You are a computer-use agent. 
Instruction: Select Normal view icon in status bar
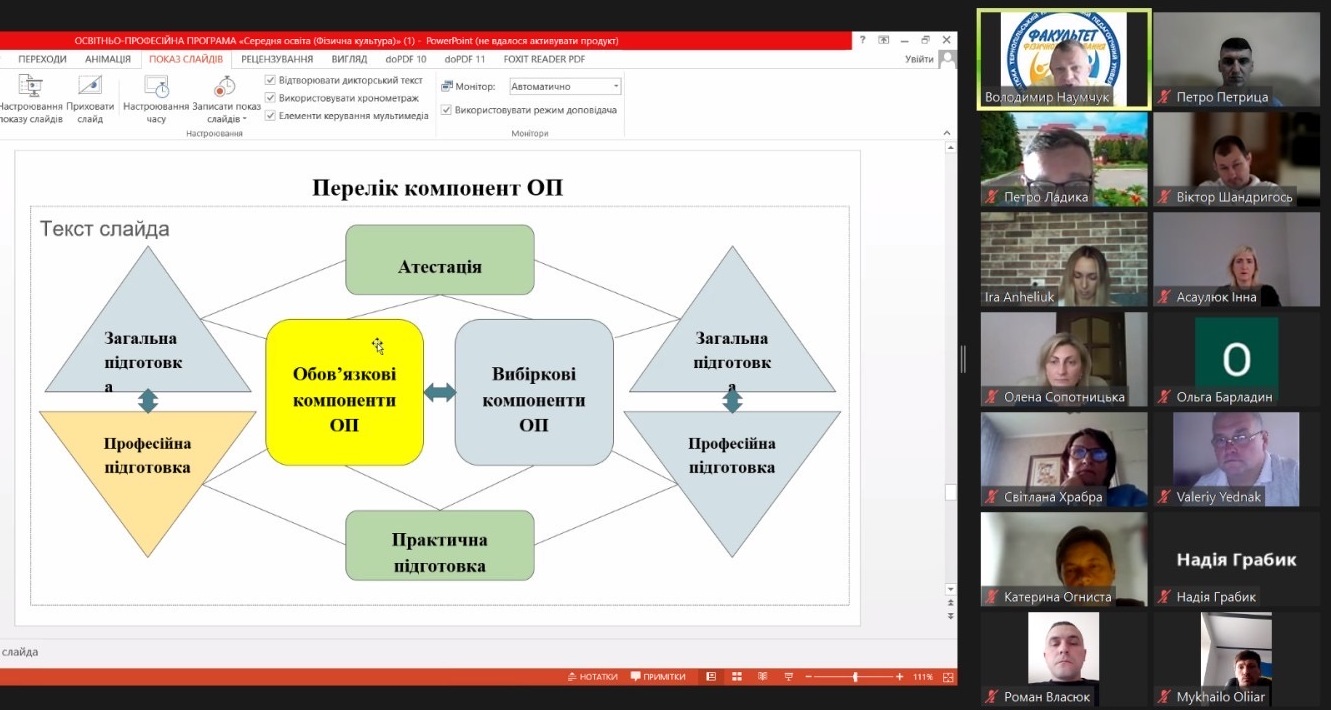tap(711, 677)
